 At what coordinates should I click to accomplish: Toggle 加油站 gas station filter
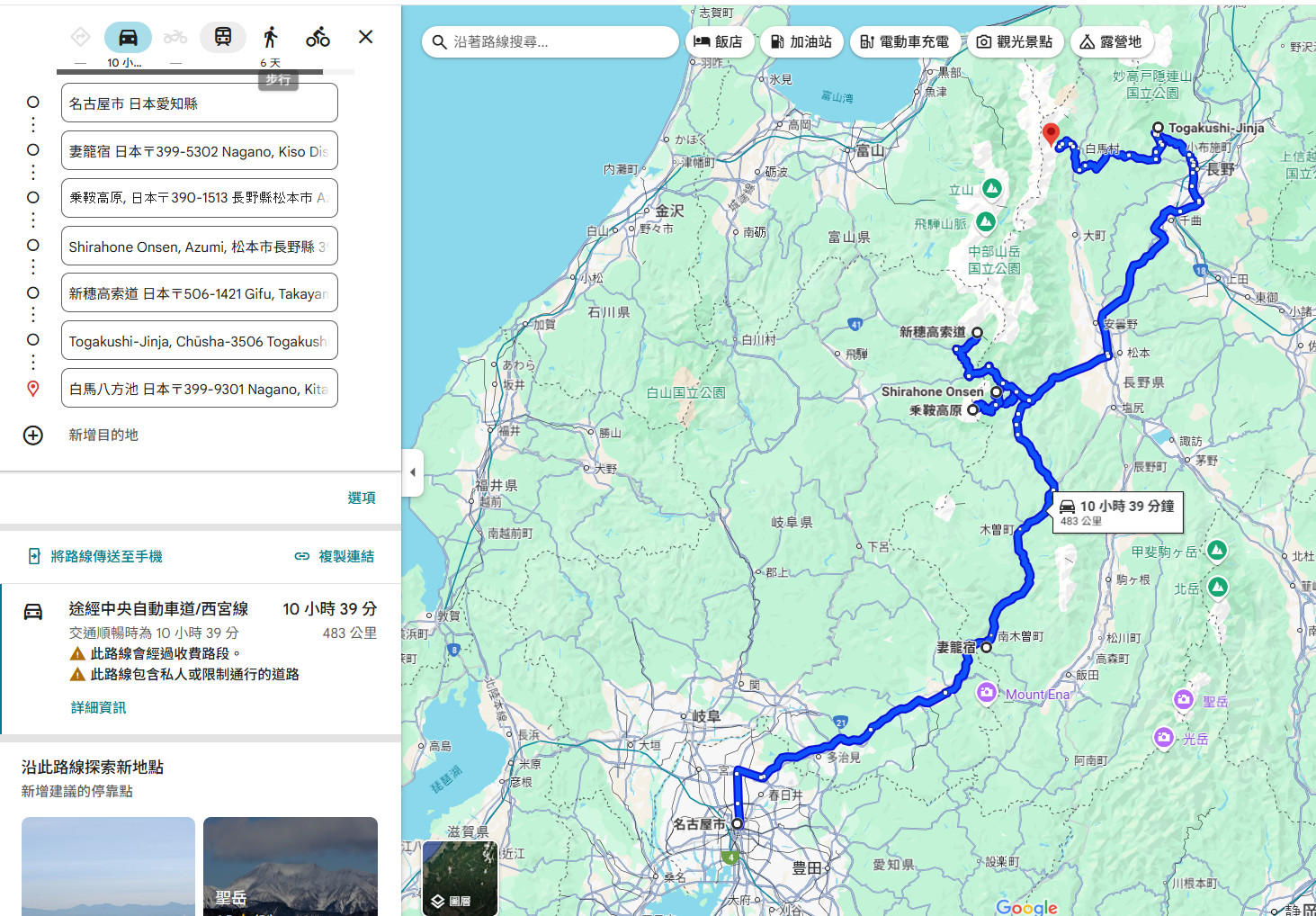pos(801,42)
